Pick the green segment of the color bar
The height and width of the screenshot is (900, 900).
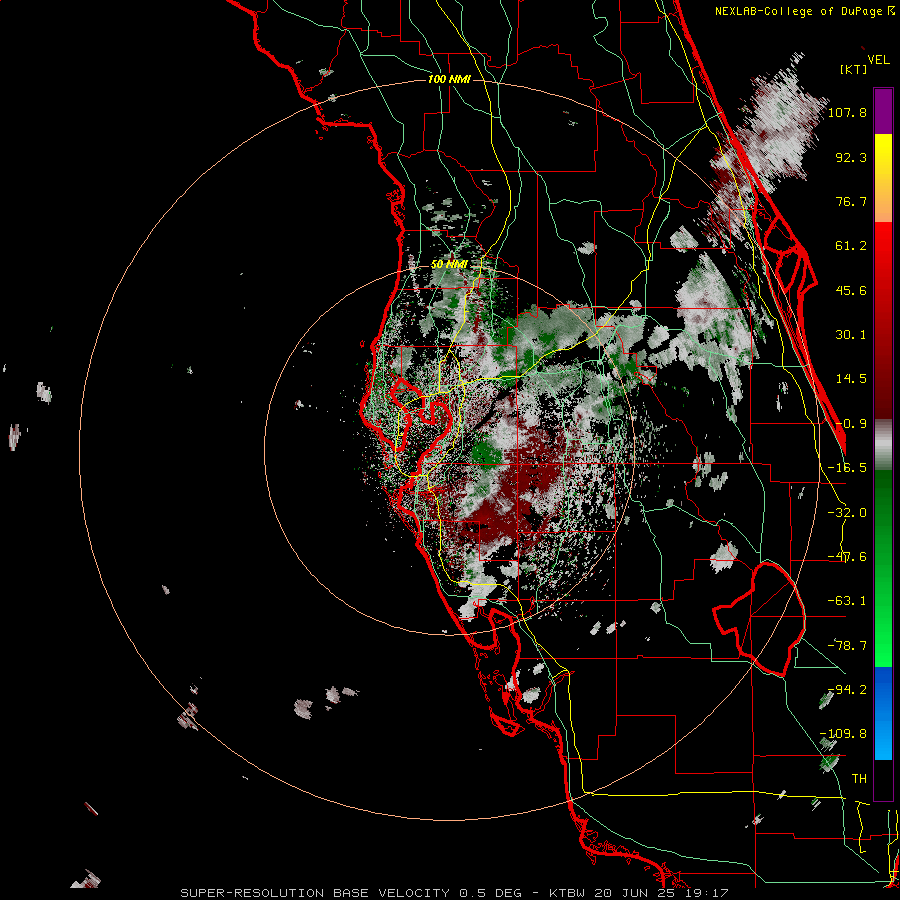click(883, 568)
